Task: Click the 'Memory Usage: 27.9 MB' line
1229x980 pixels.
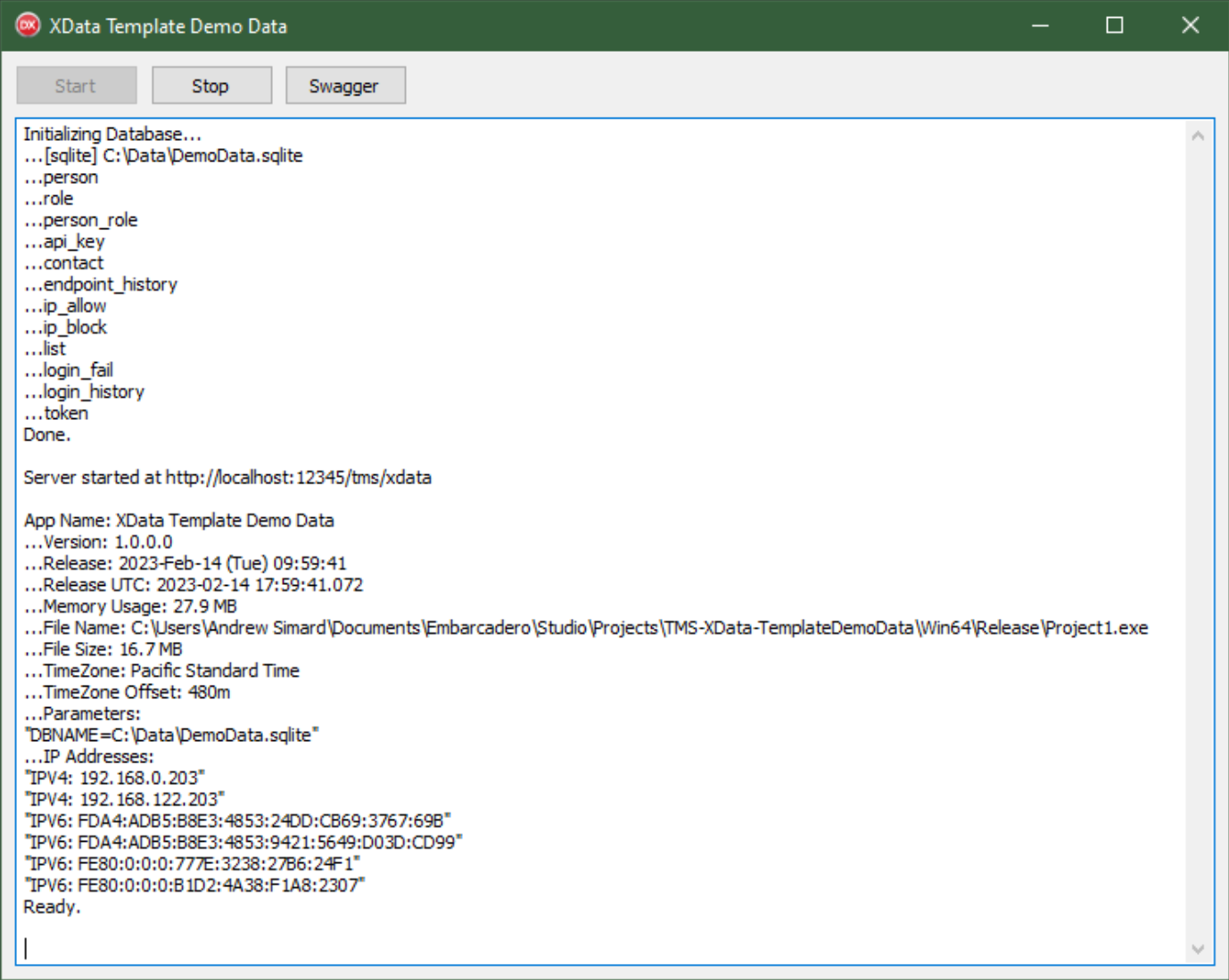Action: (130, 605)
